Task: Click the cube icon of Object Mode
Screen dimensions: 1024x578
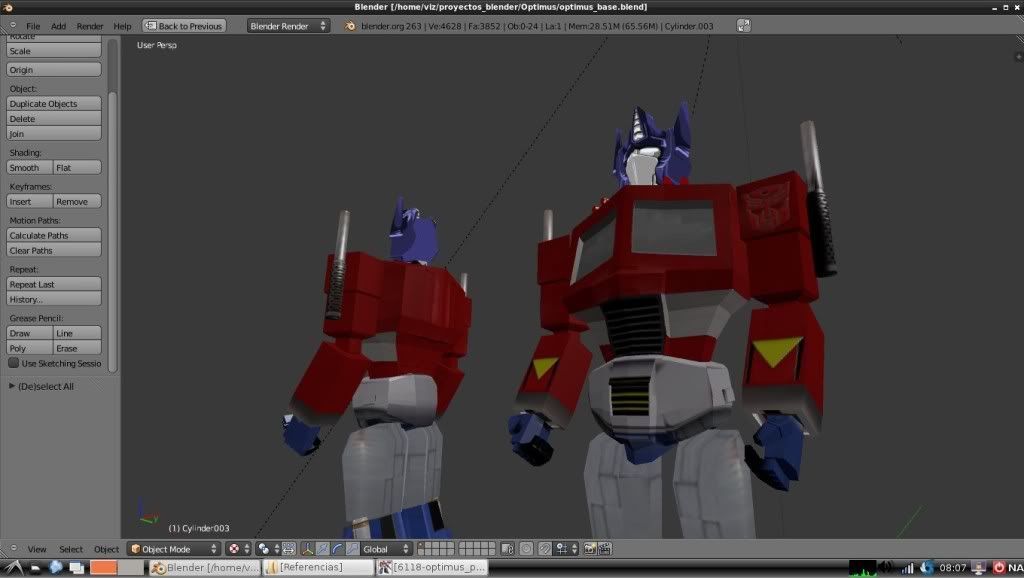Action: pyautogui.click(x=136, y=549)
